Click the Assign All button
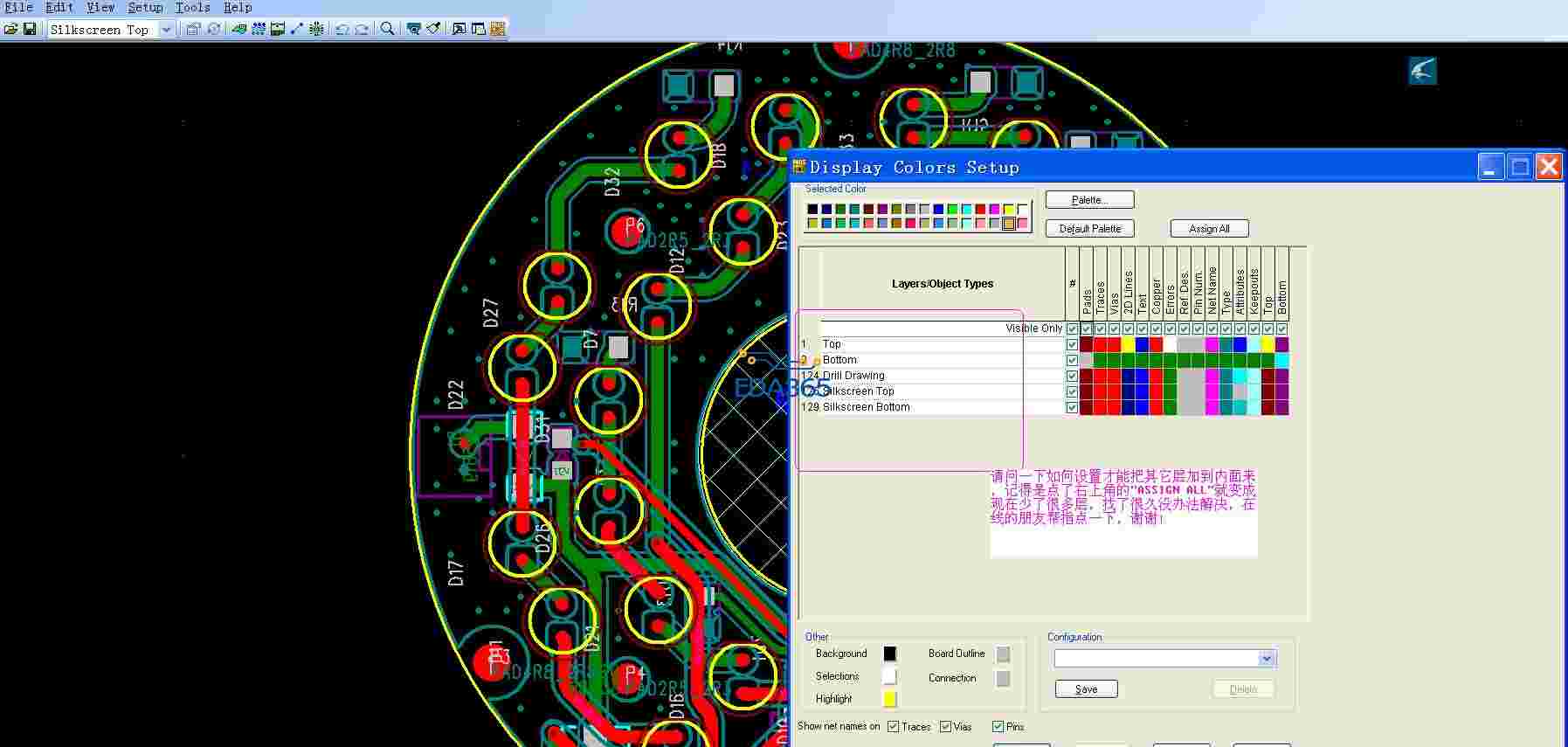The height and width of the screenshot is (747, 1568). [1209, 229]
